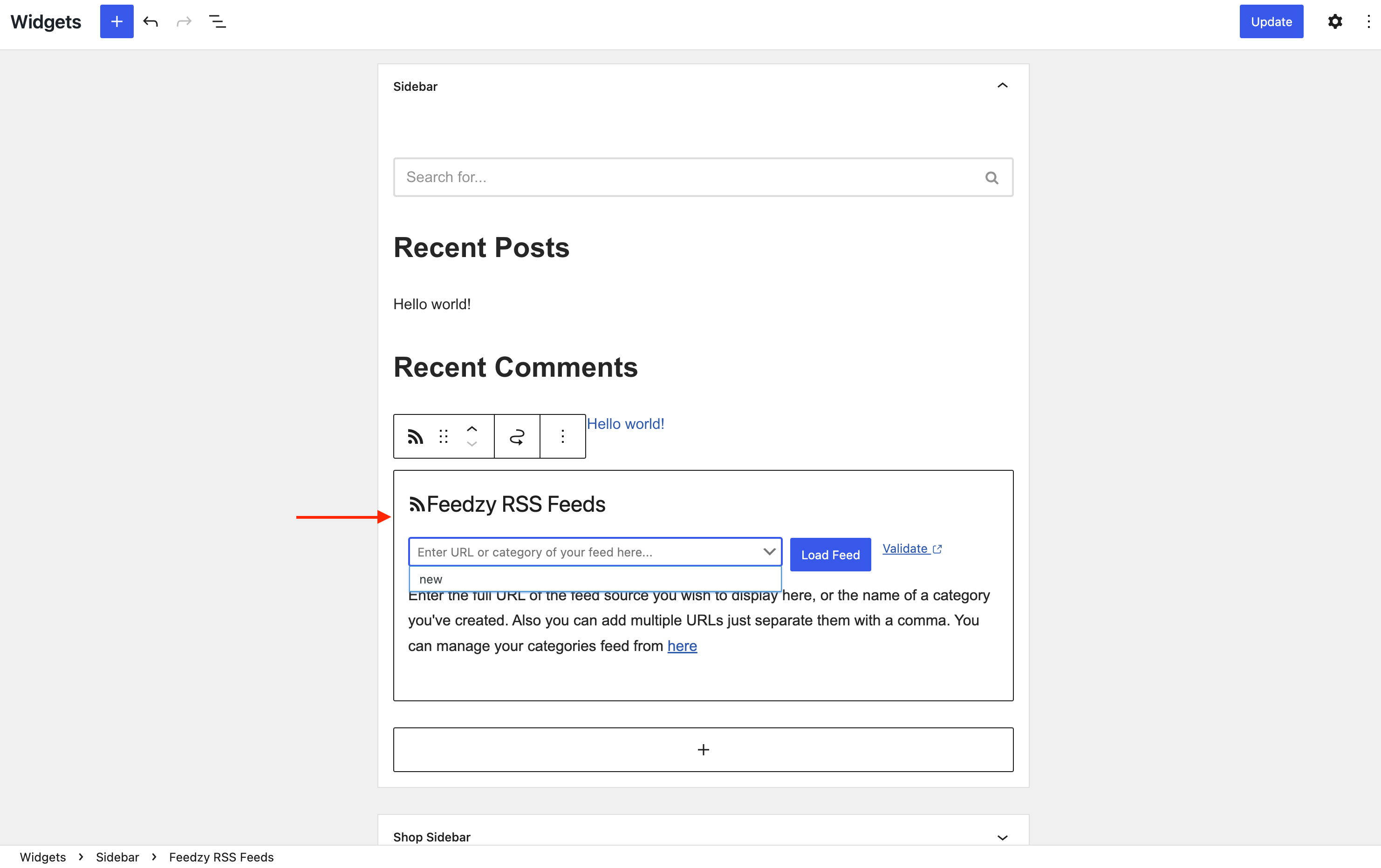
Task: Open the feed URL dropdown arrow
Action: pyautogui.click(x=769, y=551)
